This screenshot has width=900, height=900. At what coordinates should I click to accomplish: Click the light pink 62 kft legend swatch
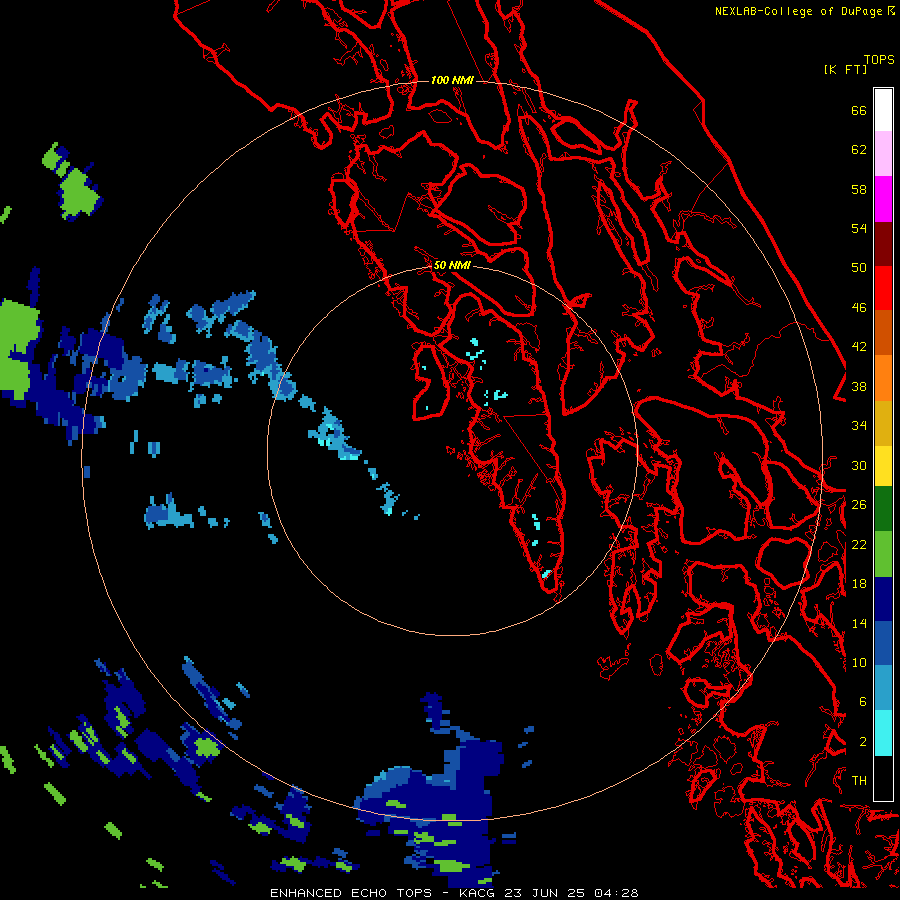point(883,153)
